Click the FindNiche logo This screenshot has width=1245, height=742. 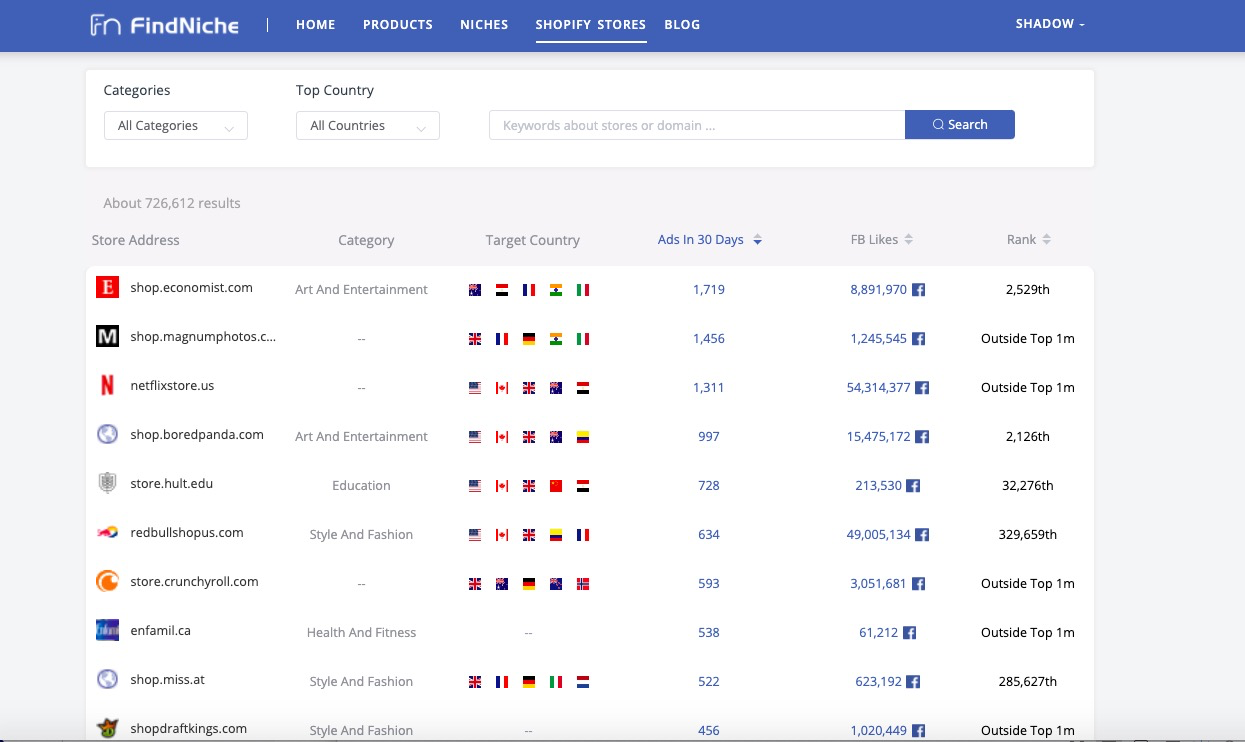165,25
